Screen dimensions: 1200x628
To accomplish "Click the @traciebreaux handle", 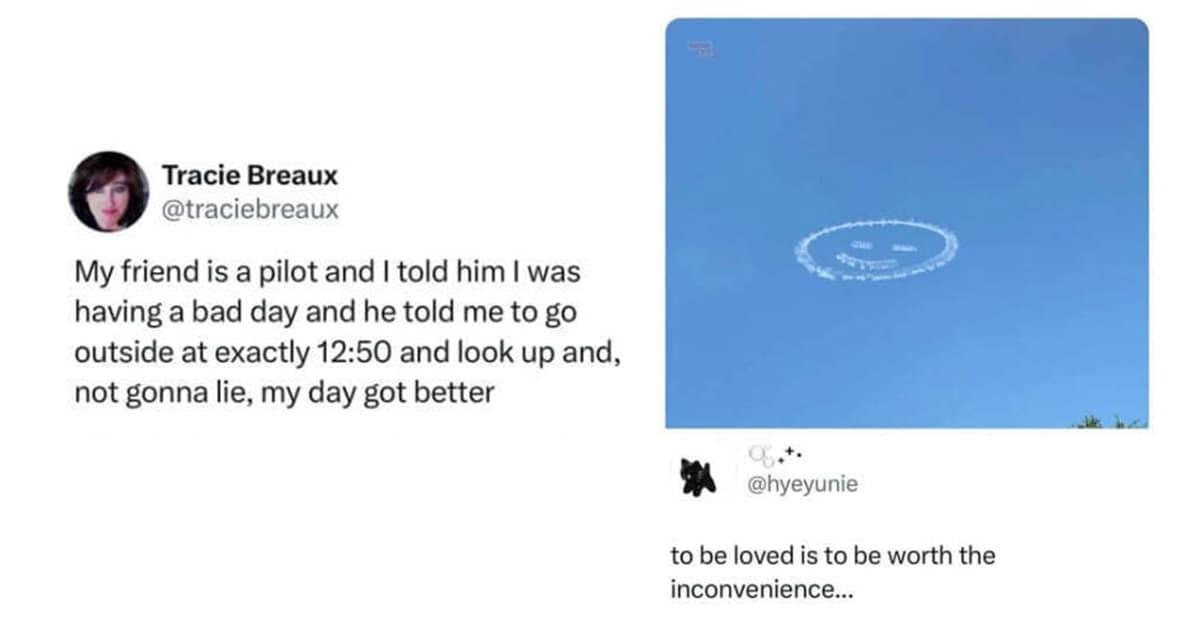I will (x=250, y=211).
